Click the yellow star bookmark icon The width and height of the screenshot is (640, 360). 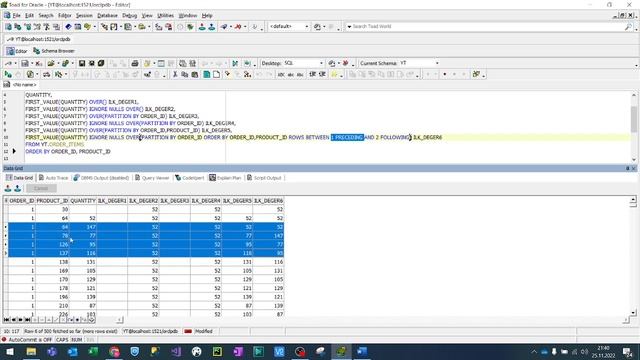(x=334, y=74)
